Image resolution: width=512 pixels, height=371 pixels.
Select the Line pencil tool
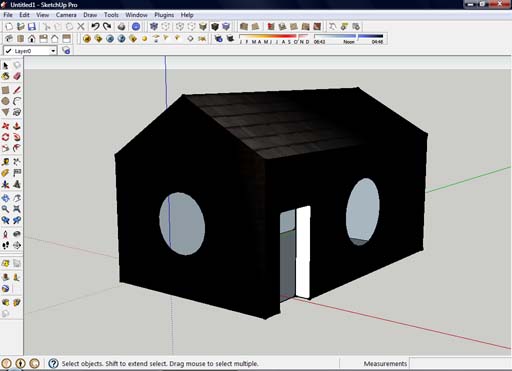[17, 90]
